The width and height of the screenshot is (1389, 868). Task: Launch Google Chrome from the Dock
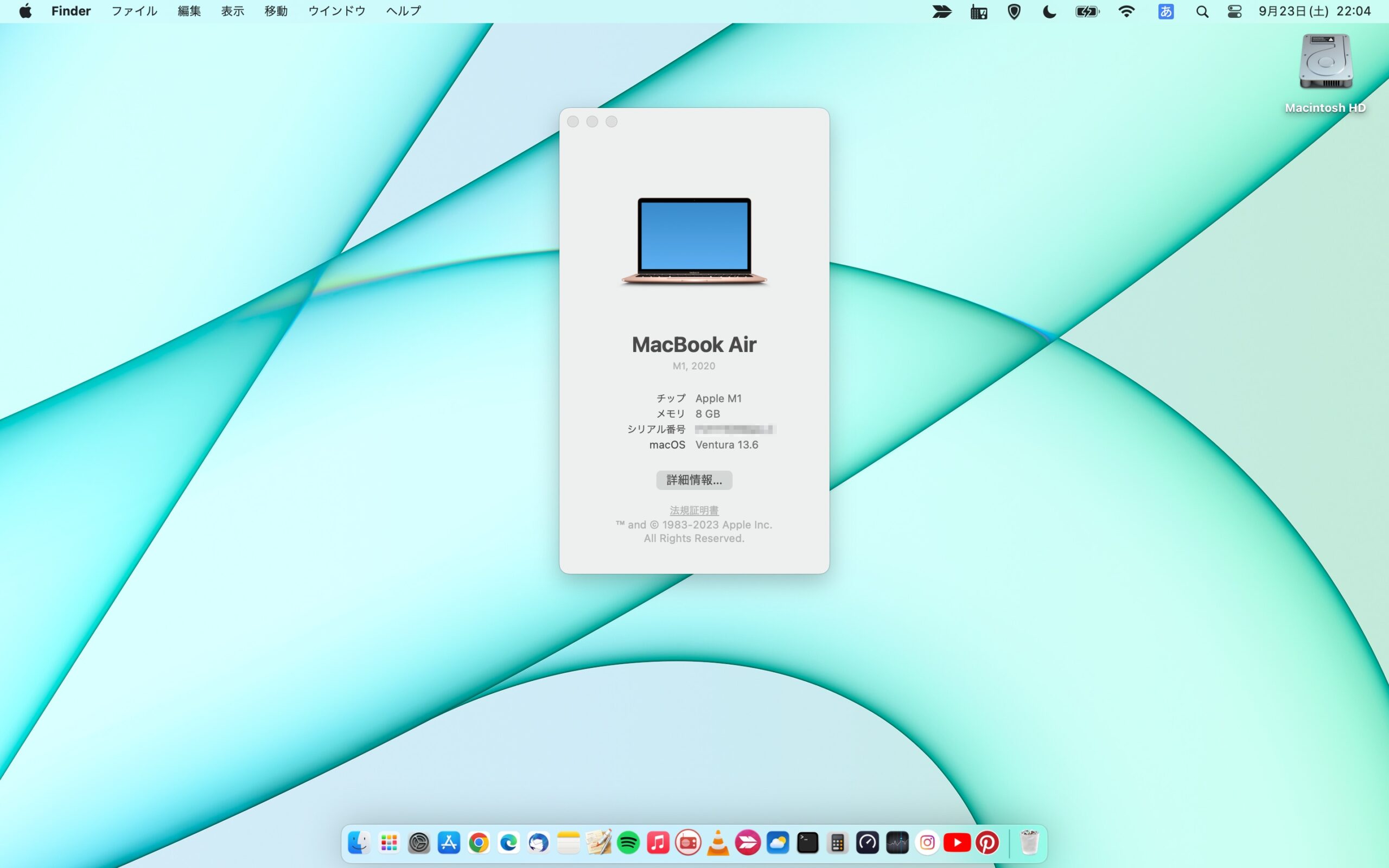(x=479, y=843)
